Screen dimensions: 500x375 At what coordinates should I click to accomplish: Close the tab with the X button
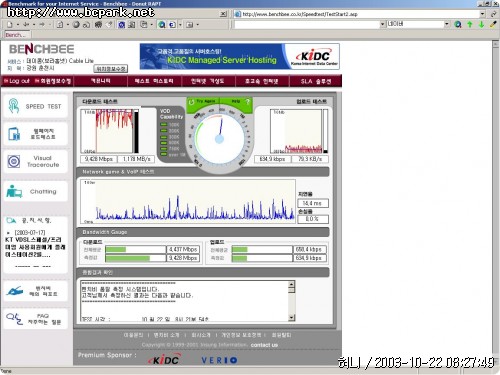223,14
